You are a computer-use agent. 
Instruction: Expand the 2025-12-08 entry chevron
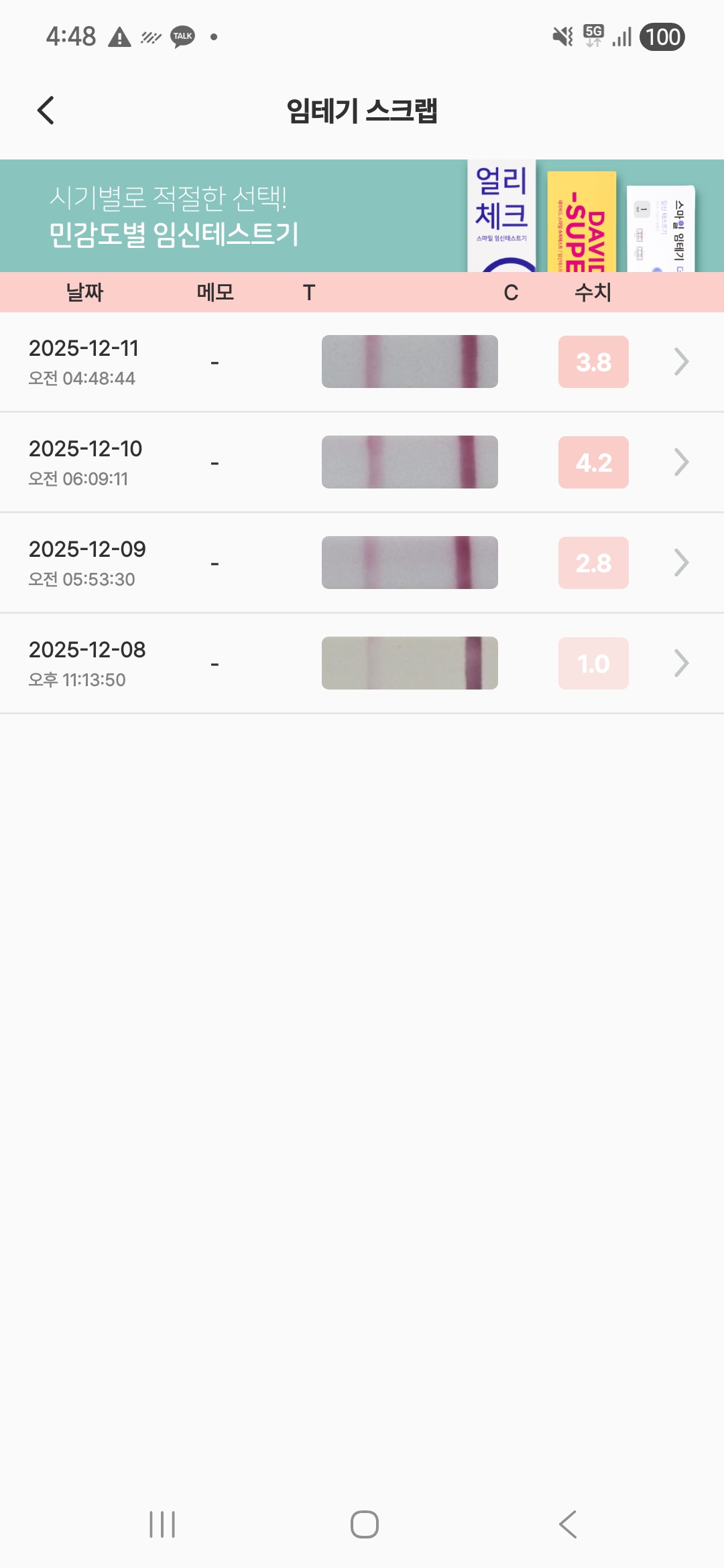(x=681, y=663)
